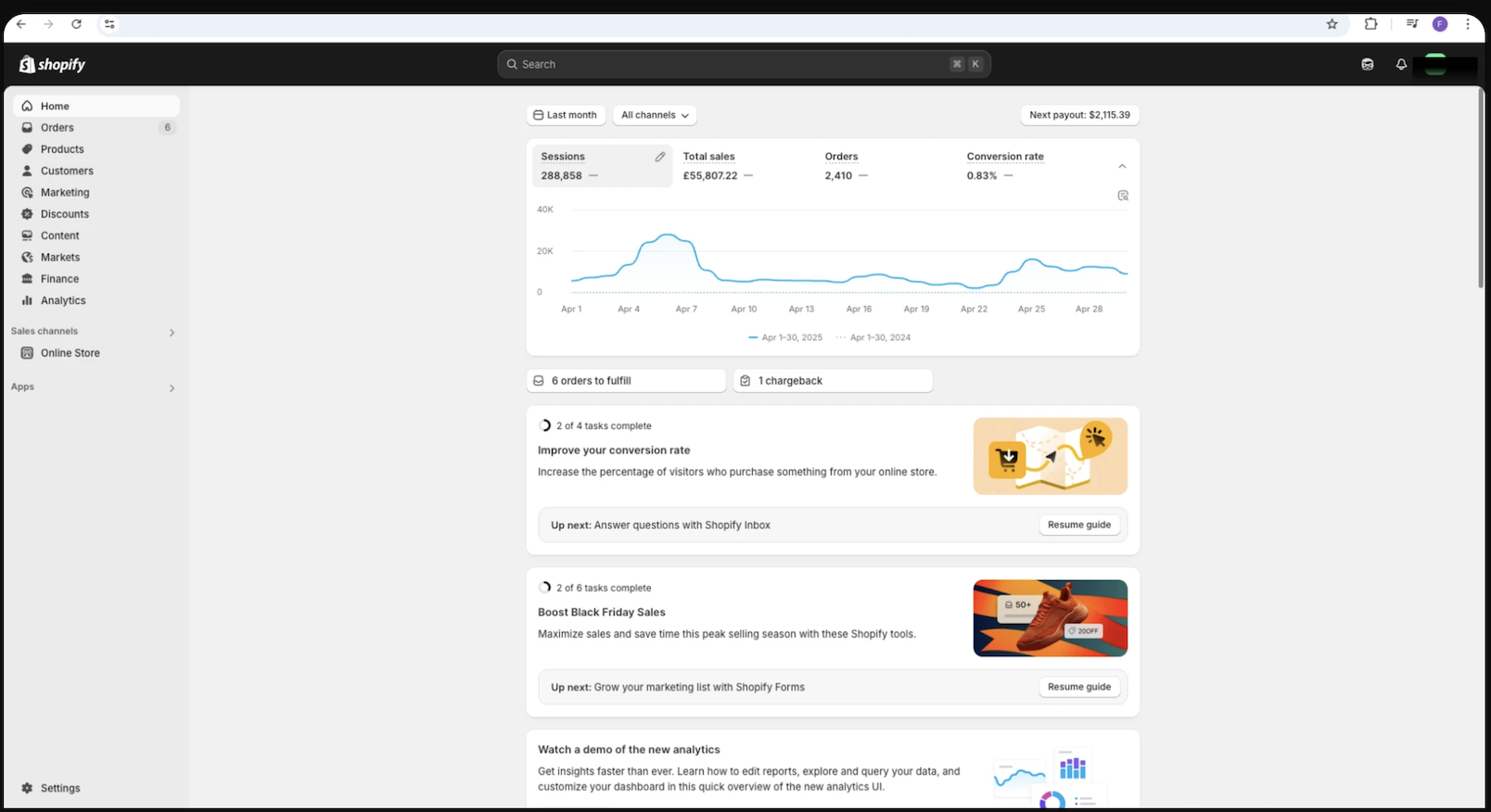
Task: Expand the Apps section chevron
Action: 172,388
